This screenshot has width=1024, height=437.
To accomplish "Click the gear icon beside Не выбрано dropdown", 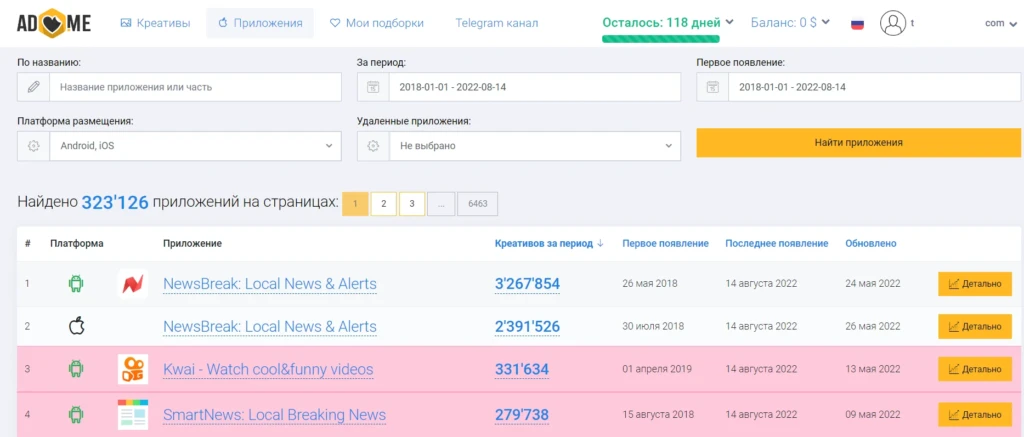I will (373, 146).
